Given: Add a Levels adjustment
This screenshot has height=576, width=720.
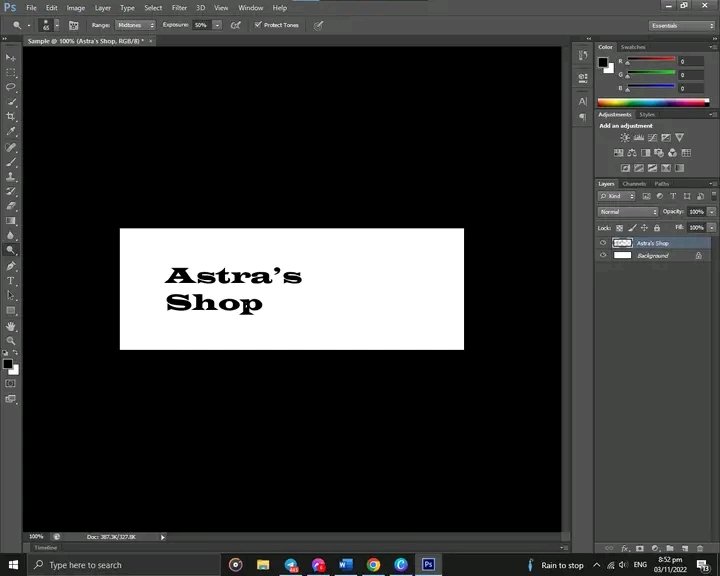Looking at the screenshot, I should pyautogui.click(x=639, y=138).
